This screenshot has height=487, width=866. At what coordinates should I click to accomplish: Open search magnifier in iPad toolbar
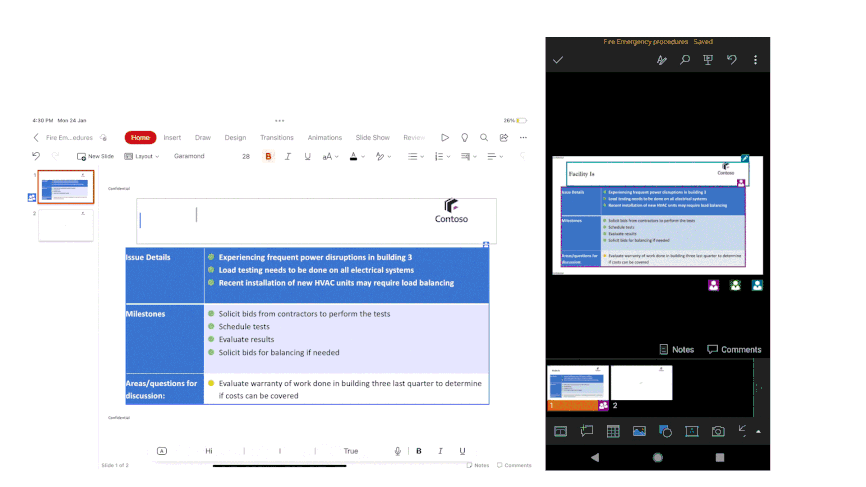(484, 137)
